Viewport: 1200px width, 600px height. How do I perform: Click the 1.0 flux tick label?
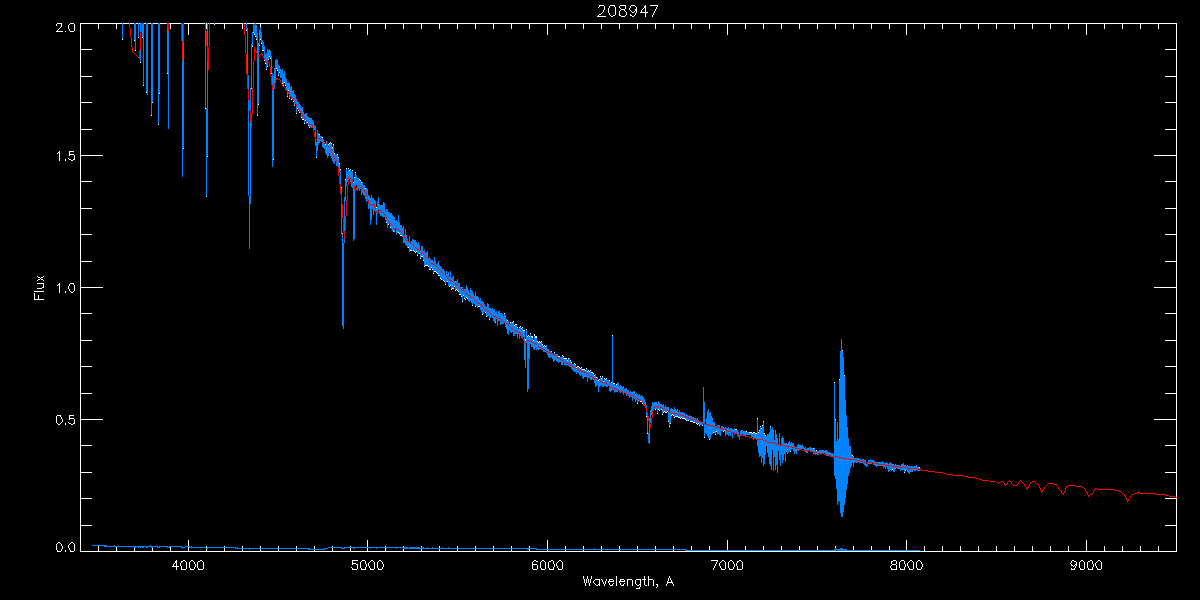pos(64,288)
